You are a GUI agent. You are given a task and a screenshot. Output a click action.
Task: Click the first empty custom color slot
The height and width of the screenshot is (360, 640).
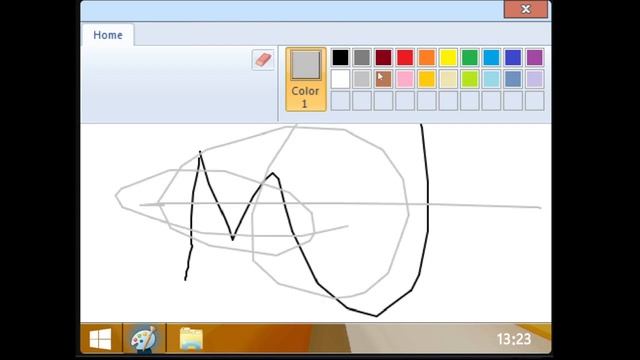click(340, 101)
